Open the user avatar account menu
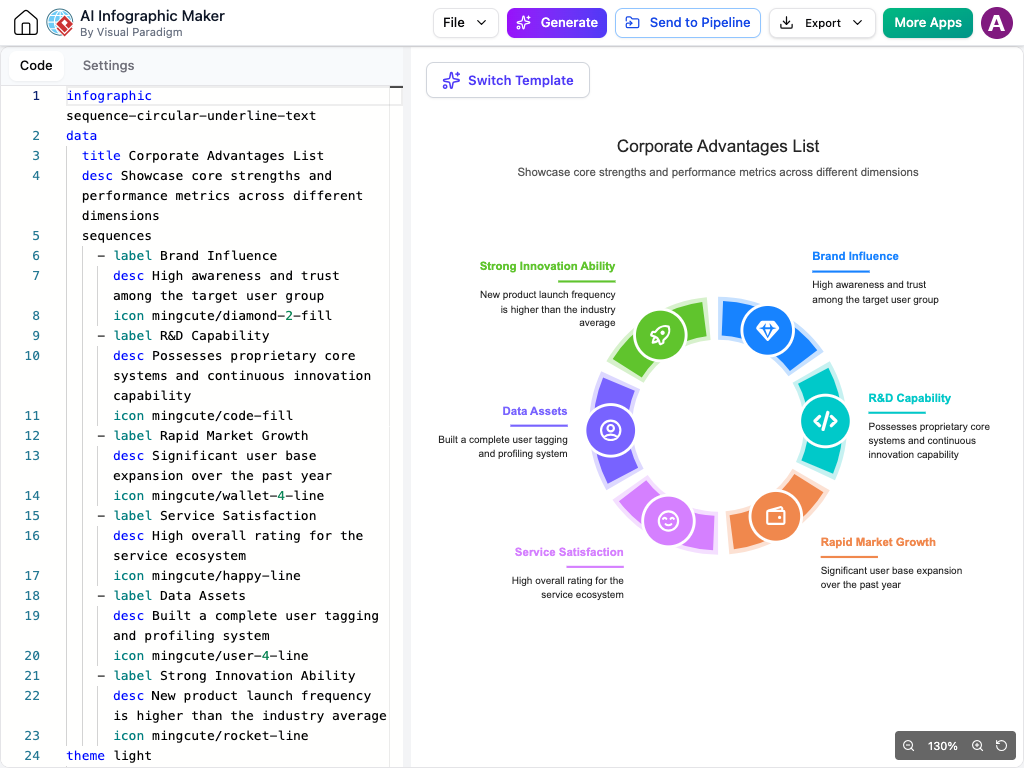Image resolution: width=1024 pixels, height=768 pixels. 997,23
